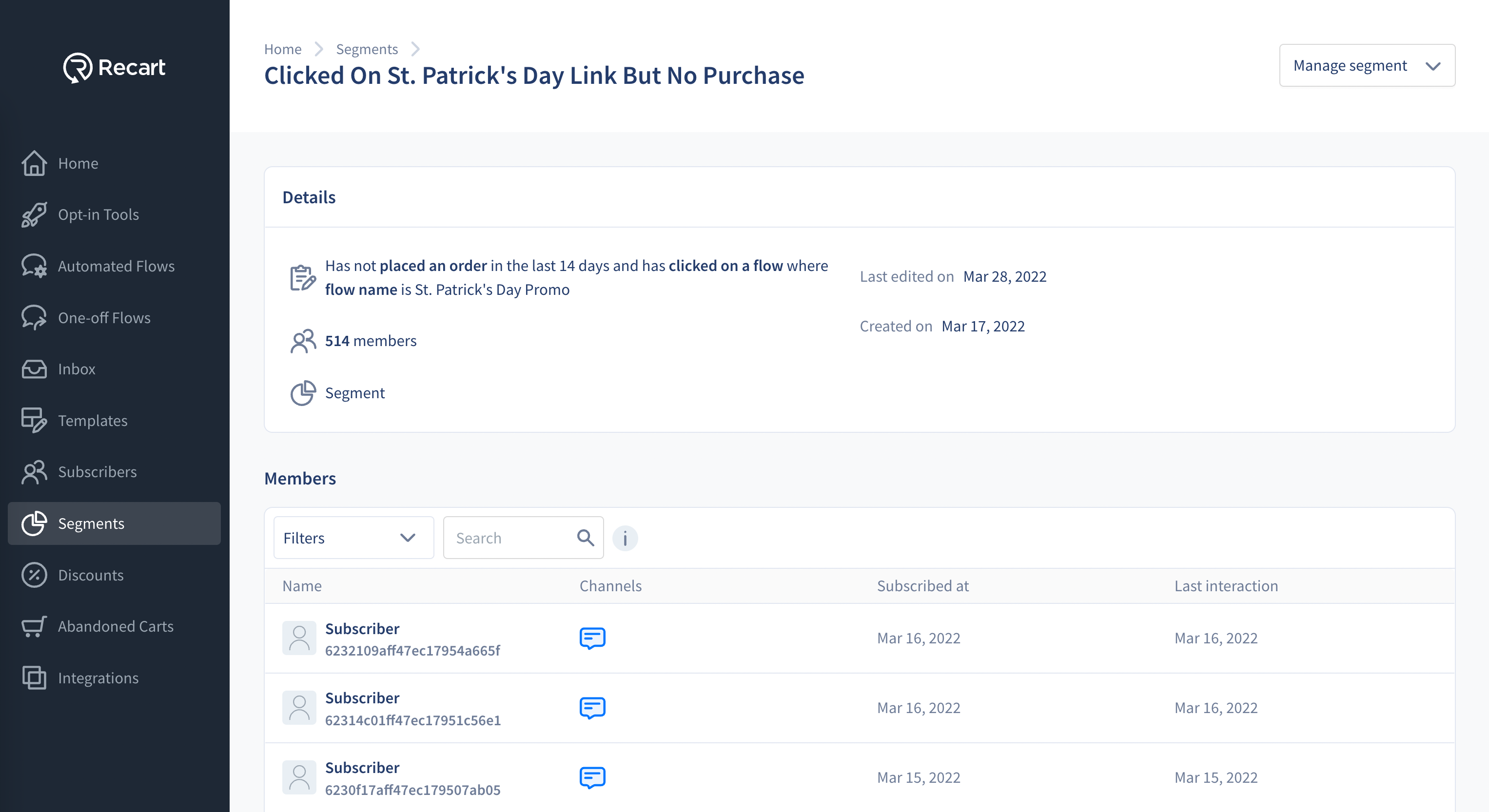Open Subscribers in the sidebar
Image resolution: width=1489 pixels, height=812 pixels.
[x=115, y=472]
